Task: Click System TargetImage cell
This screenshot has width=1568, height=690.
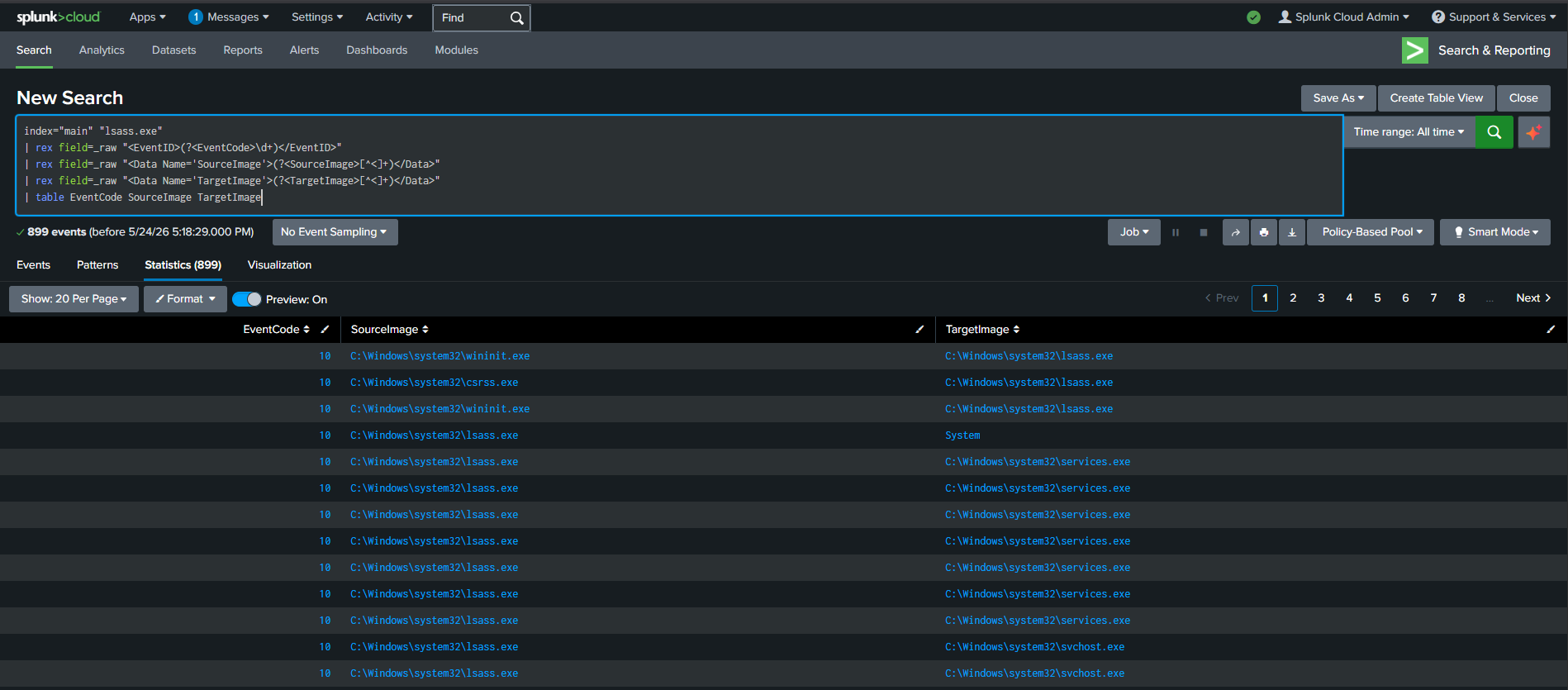Action: click(x=962, y=435)
